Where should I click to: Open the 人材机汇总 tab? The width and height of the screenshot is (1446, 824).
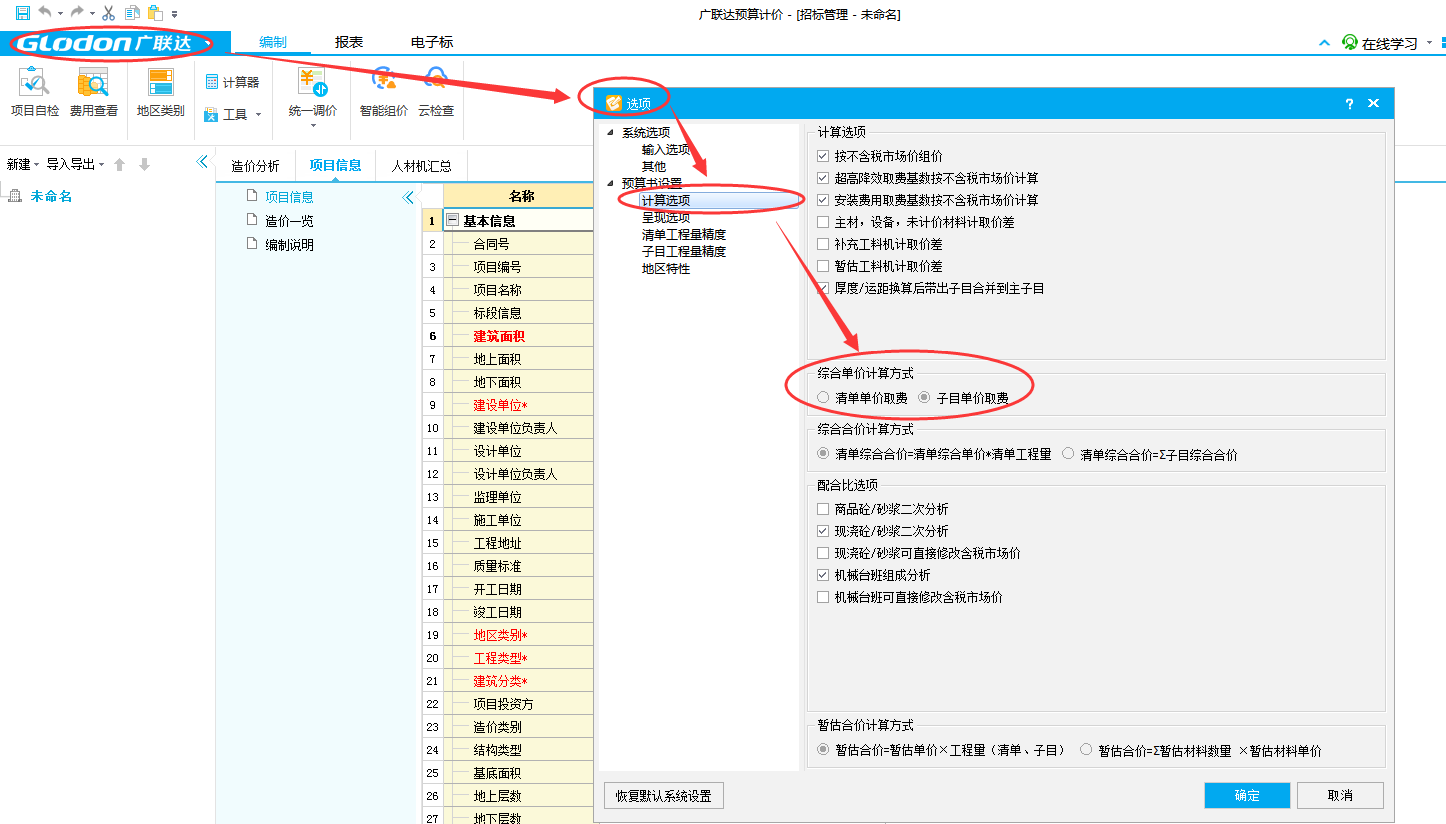pyautogui.click(x=421, y=166)
